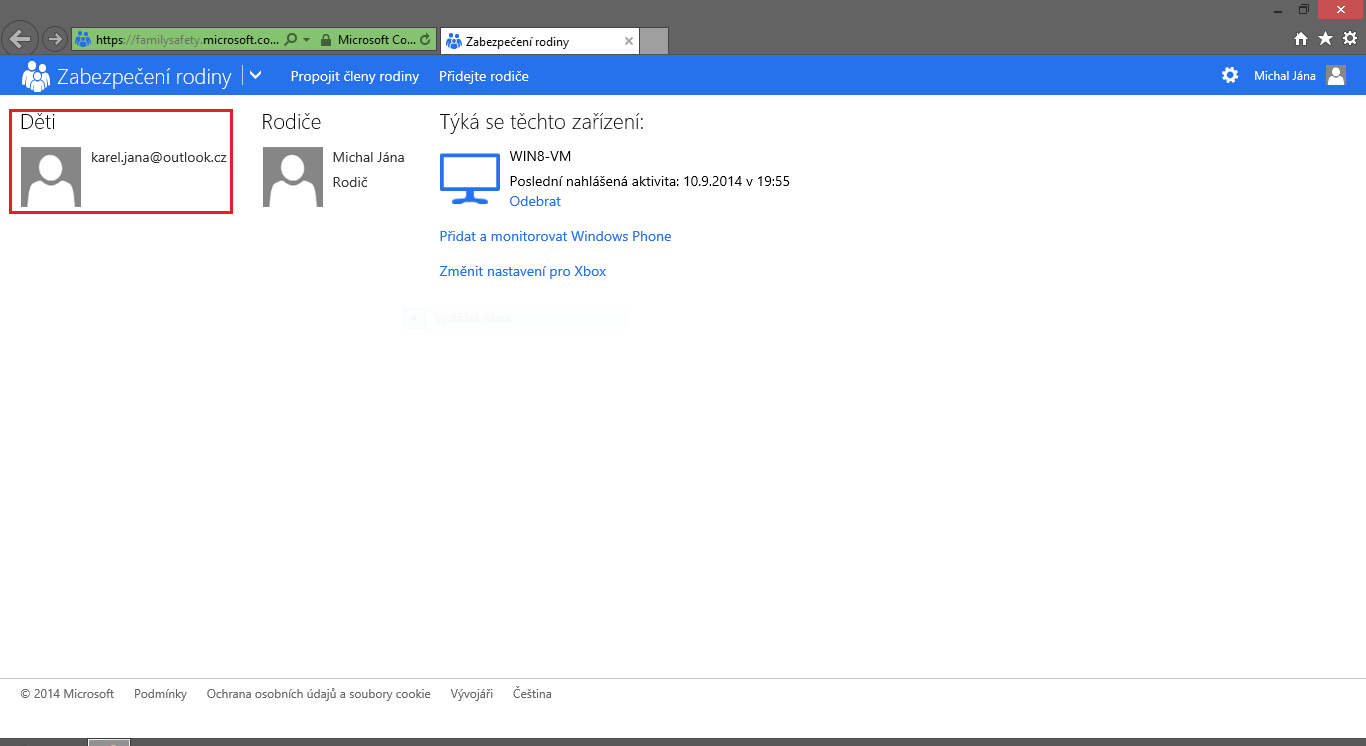Open Změnit nastavení pro Xbox link
The image size is (1366, 746).
point(522,271)
